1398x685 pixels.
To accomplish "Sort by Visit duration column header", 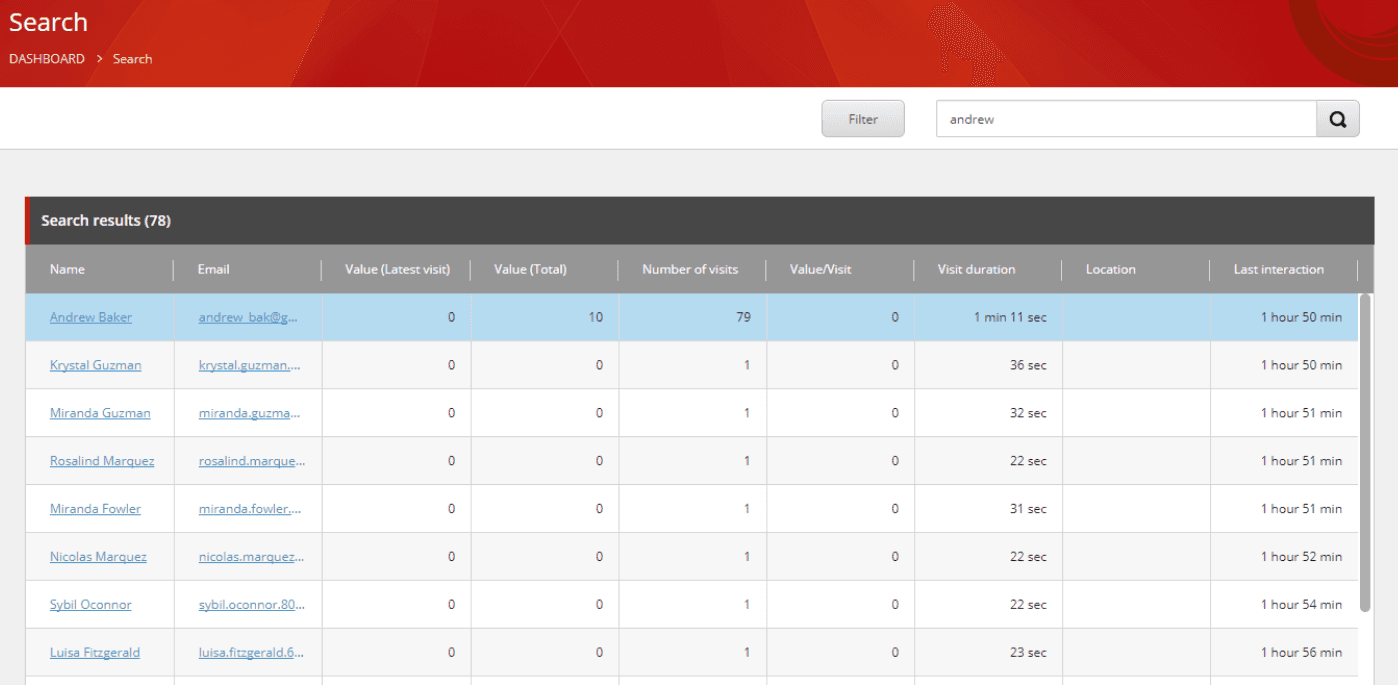I will click(x=976, y=269).
